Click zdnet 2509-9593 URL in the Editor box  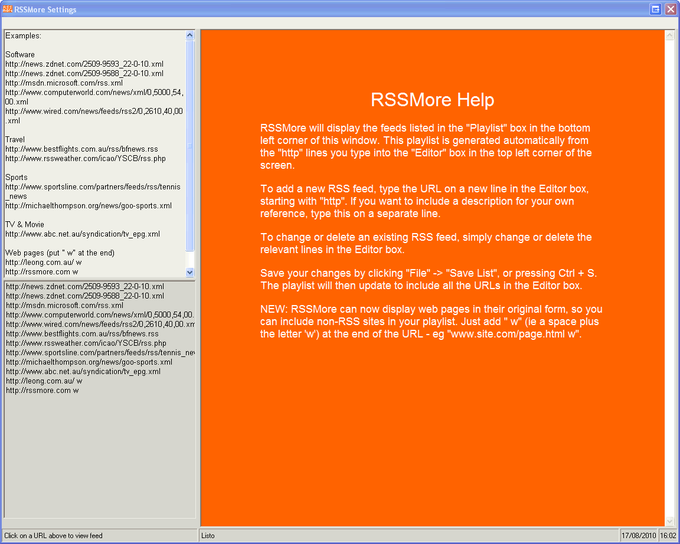[85, 64]
